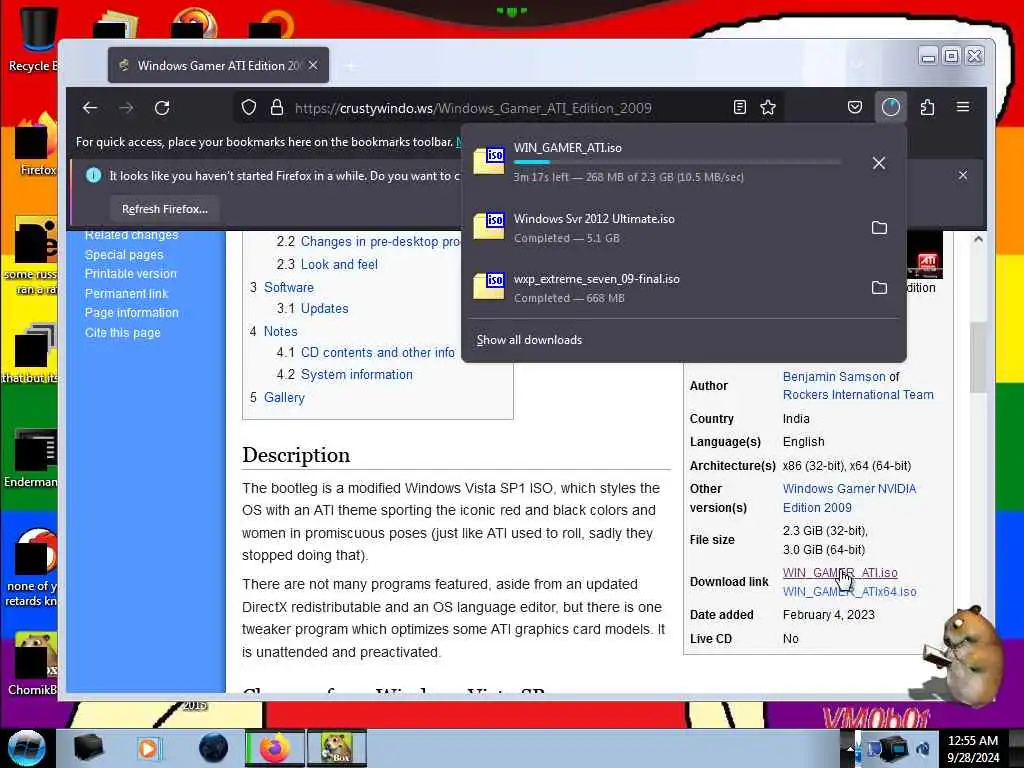Click WIN_GAMER_ATIx64.iso download link

tap(849, 592)
